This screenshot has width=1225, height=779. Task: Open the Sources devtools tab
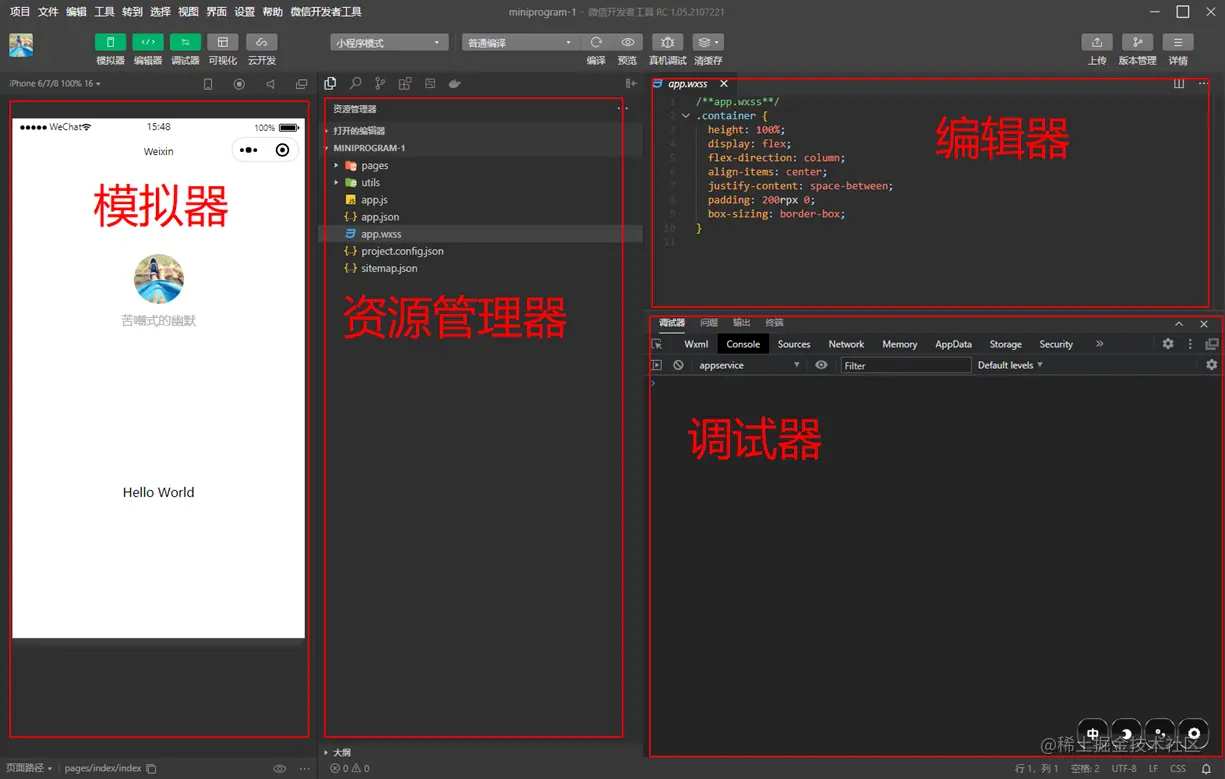coord(794,344)
